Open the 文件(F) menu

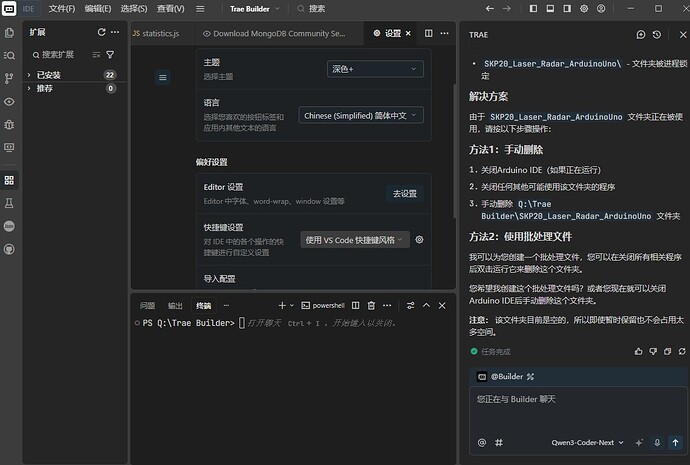[x=62, y=9]
